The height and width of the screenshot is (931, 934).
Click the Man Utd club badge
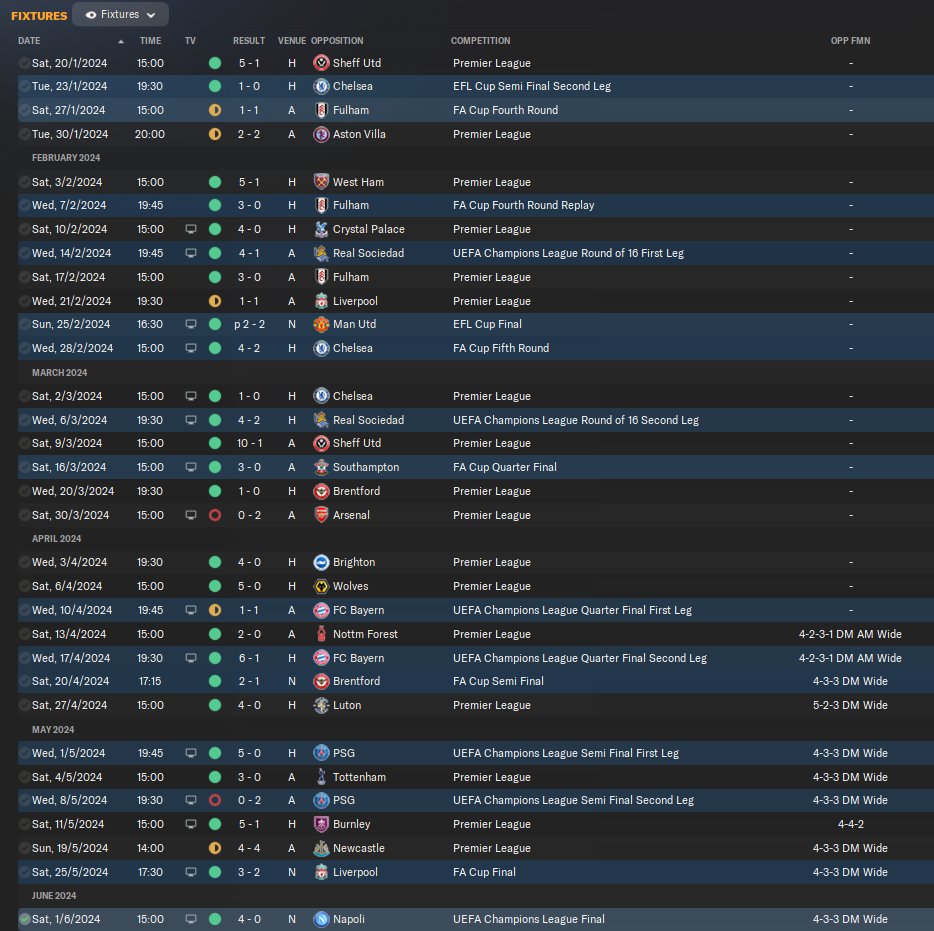(x=321, y=324)
